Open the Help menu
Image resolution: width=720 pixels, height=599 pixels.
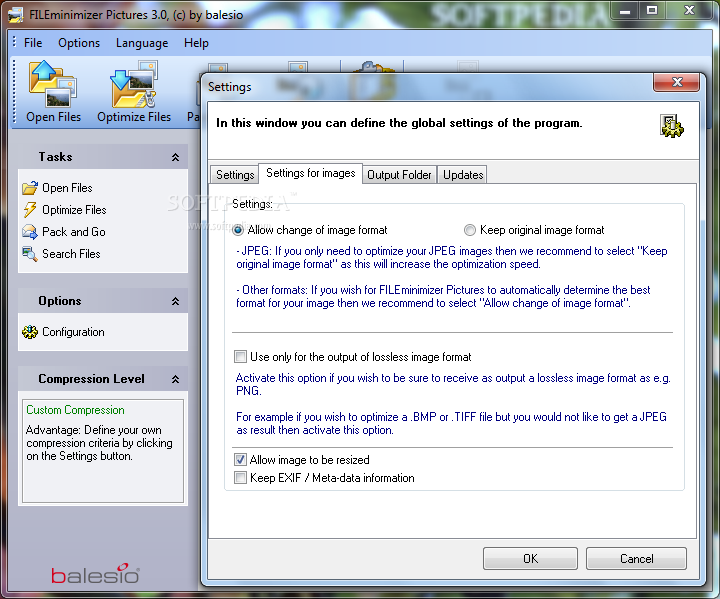(196, 43)
